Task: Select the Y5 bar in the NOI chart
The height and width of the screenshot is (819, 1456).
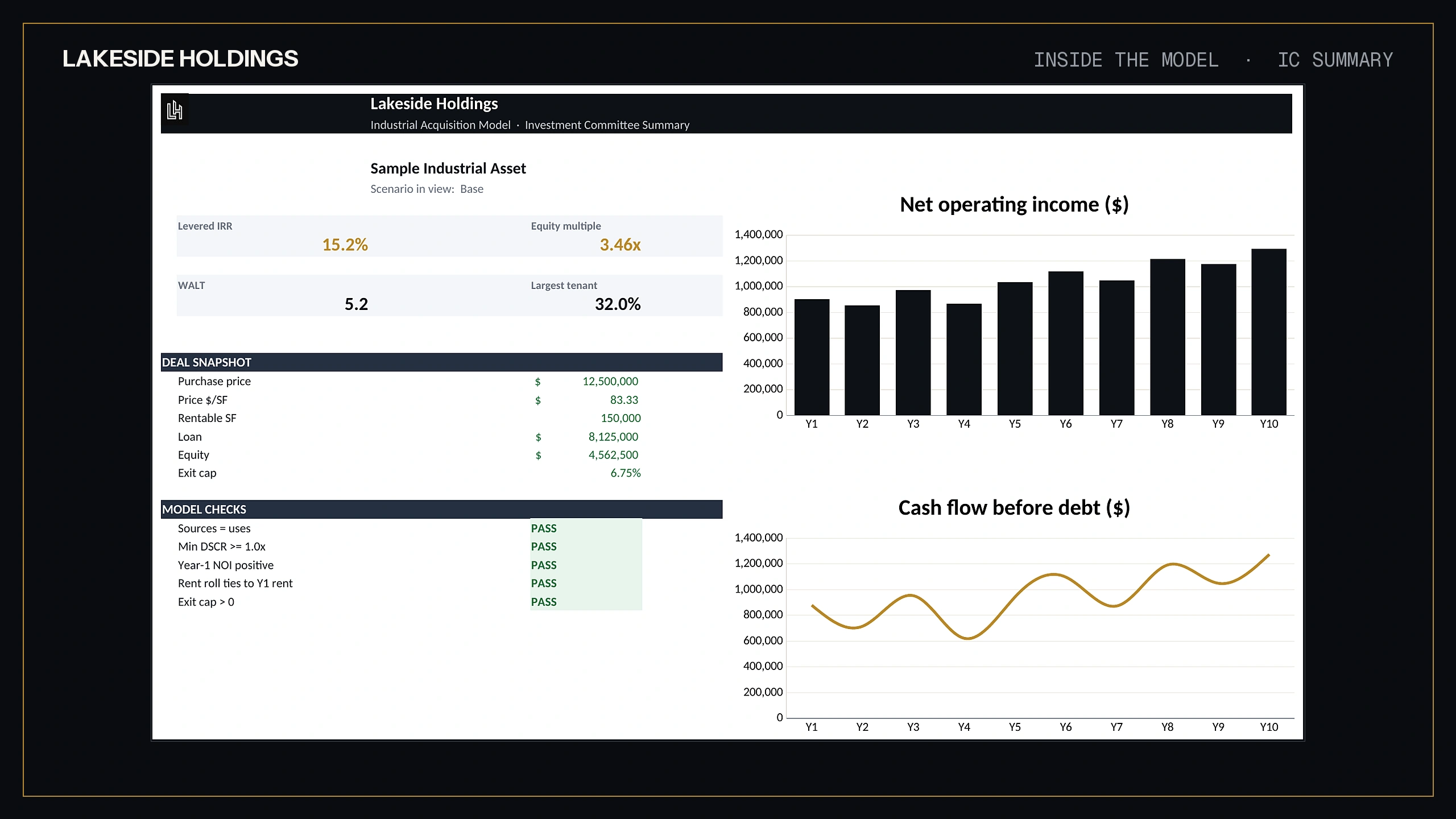Action: (x=1015, y=349)
